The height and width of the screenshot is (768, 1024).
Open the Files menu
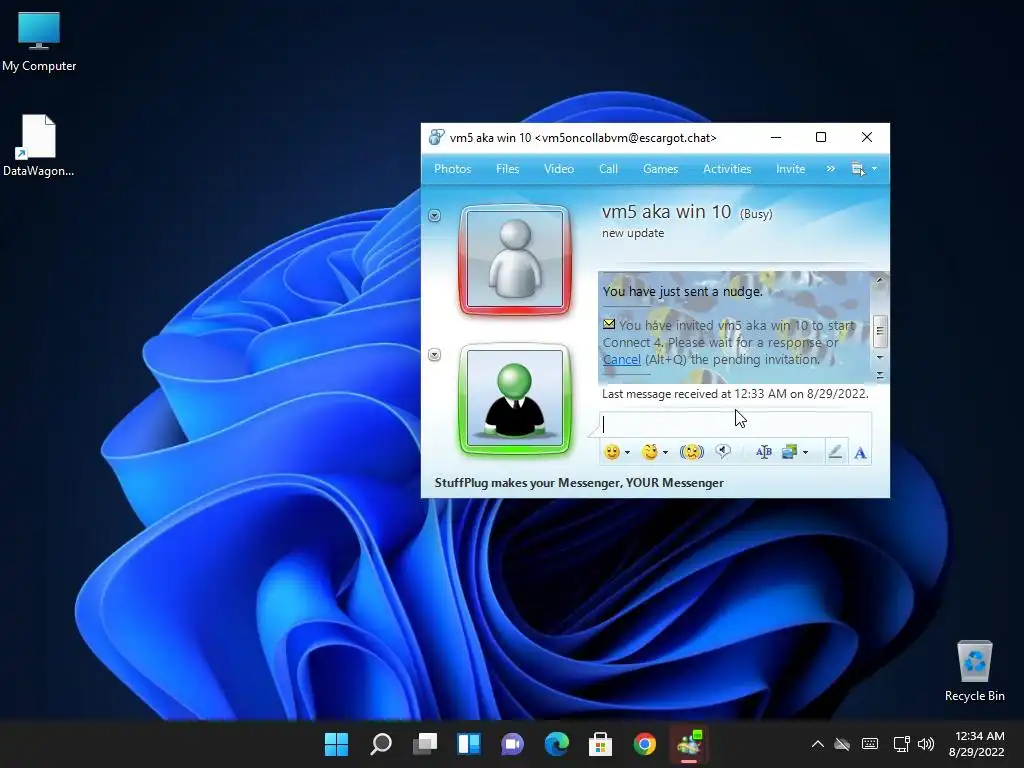click(507, 168)
